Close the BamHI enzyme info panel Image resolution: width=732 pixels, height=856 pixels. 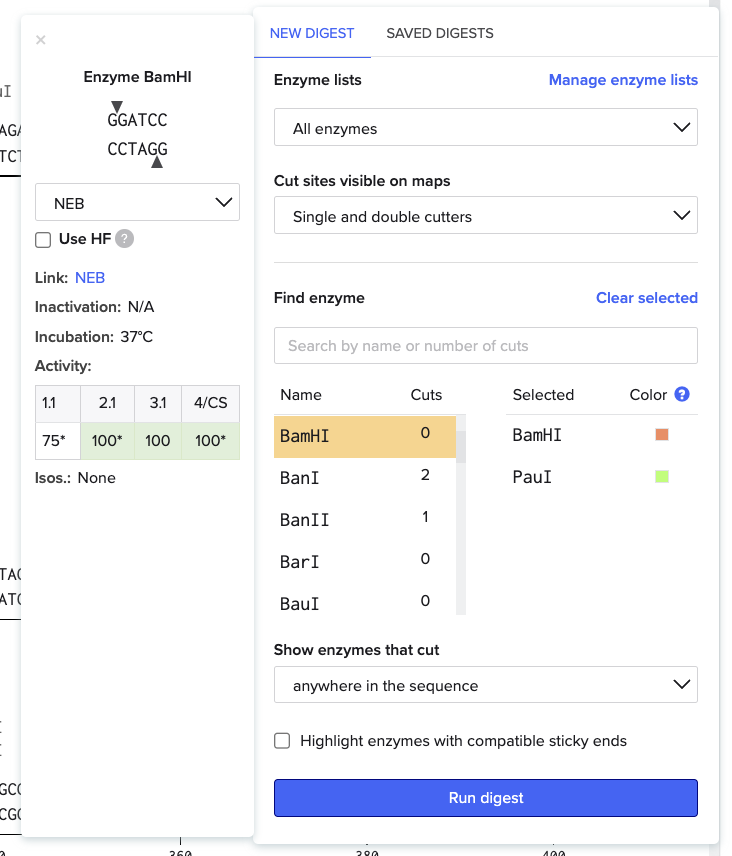tap(41, 40)
